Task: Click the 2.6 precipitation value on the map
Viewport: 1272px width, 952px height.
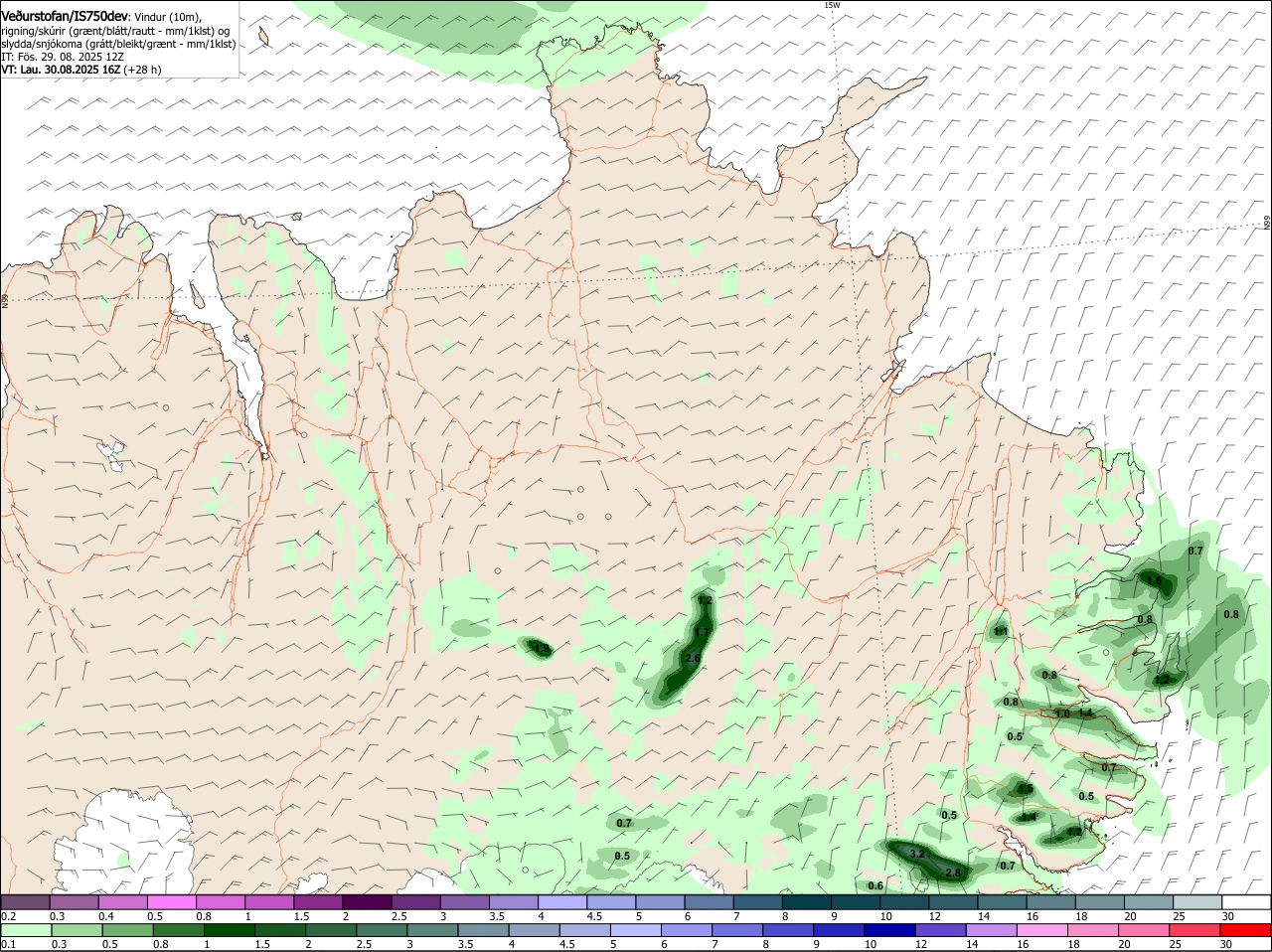Action: [x=694, y=658]
